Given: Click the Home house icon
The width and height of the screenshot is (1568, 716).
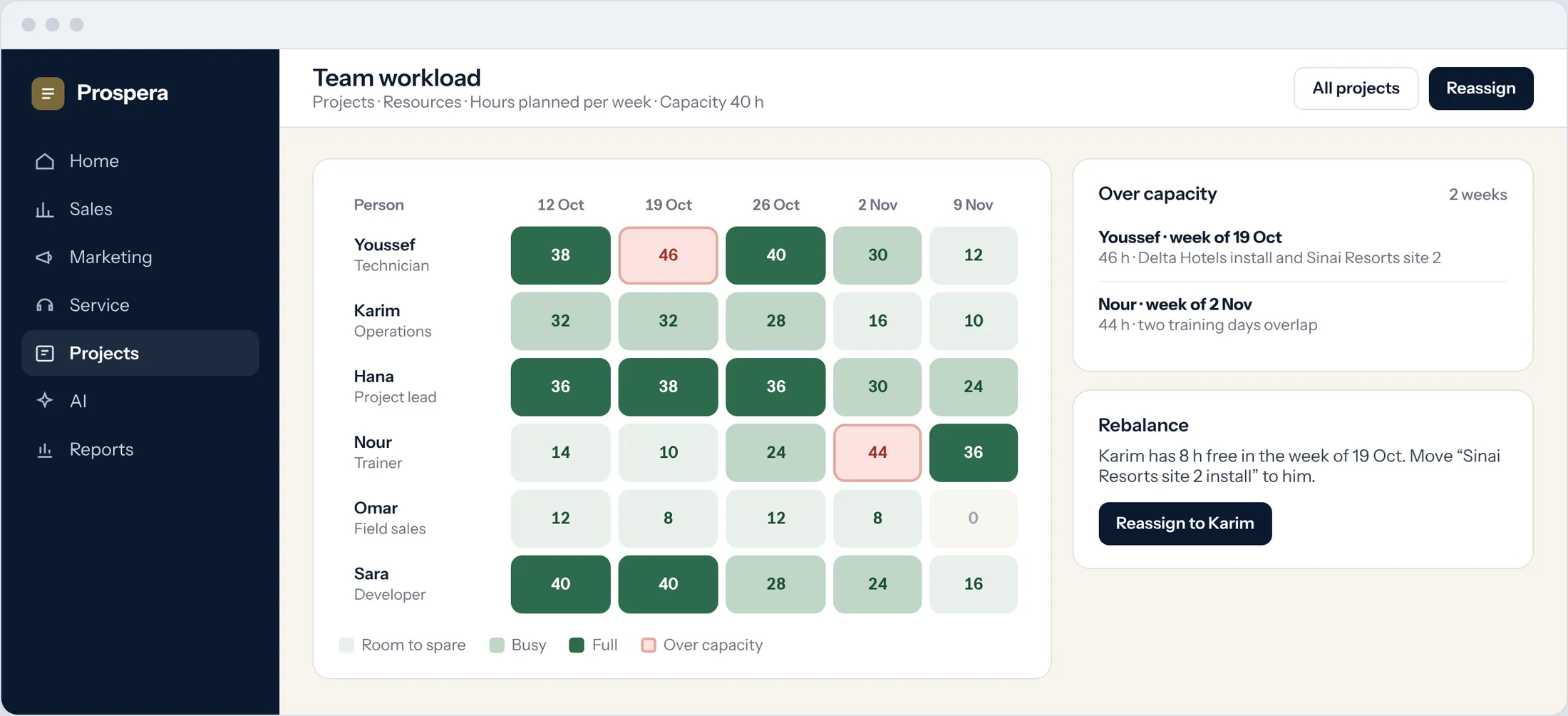Looking at the screenshot, I should click(45, 161).
